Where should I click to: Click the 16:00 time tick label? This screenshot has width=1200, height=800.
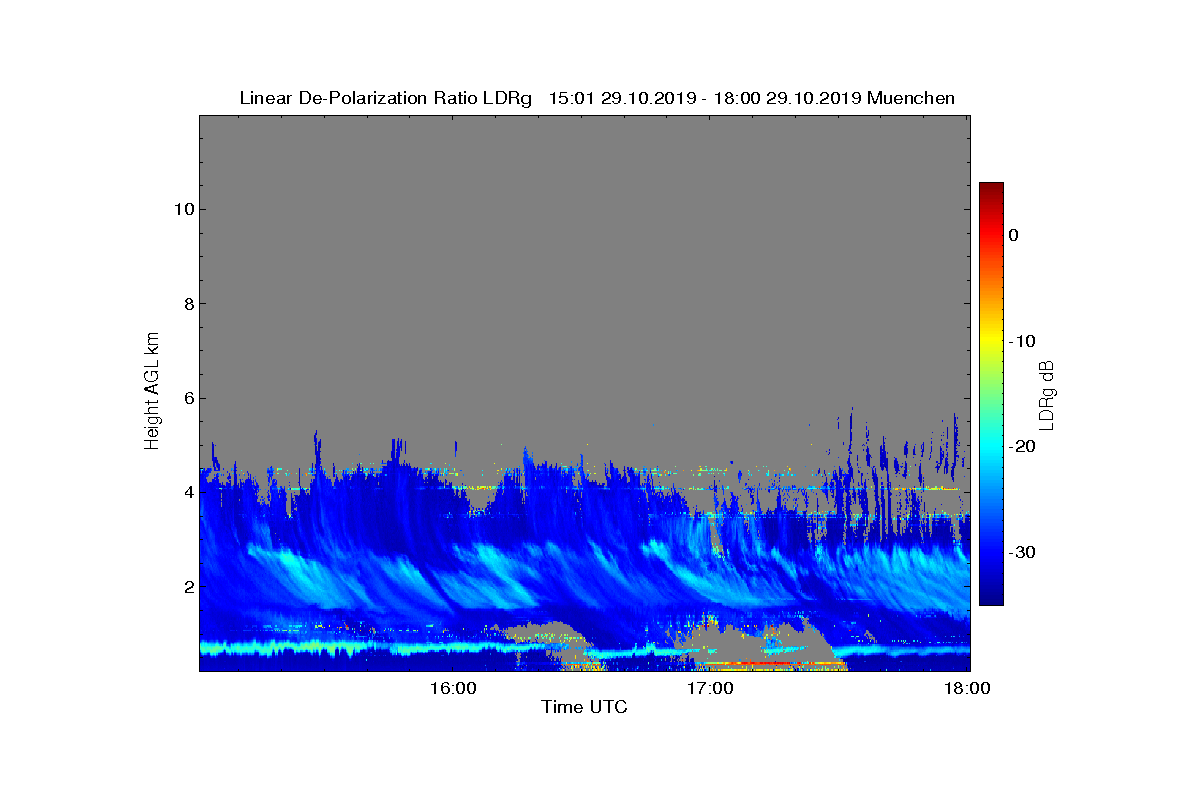[x=453, y=688]
